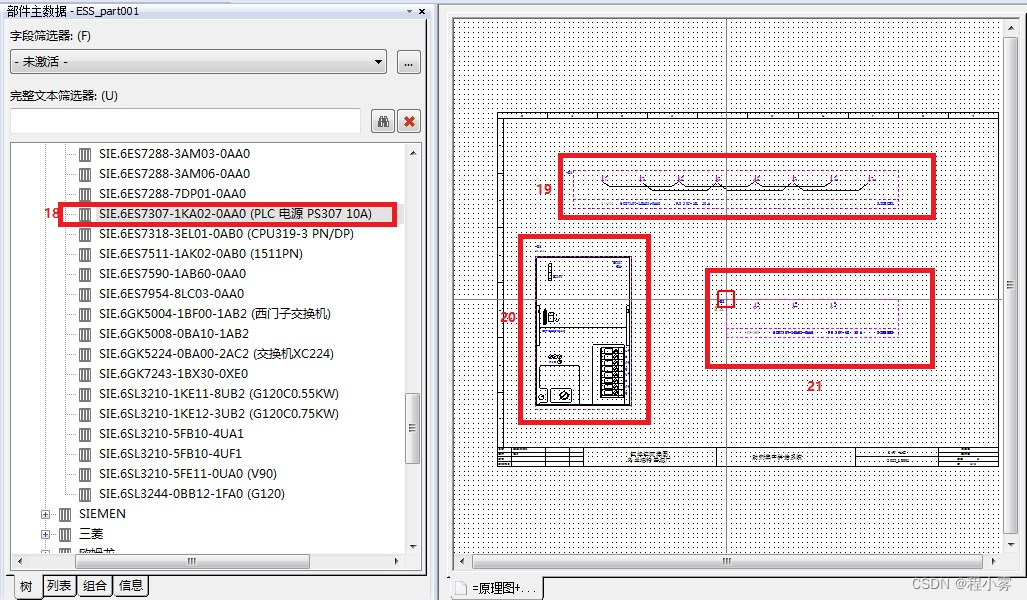Click the tree horizontal scroll right arrow
Screen dimensions: 1027x600
(x=396, y=561)
